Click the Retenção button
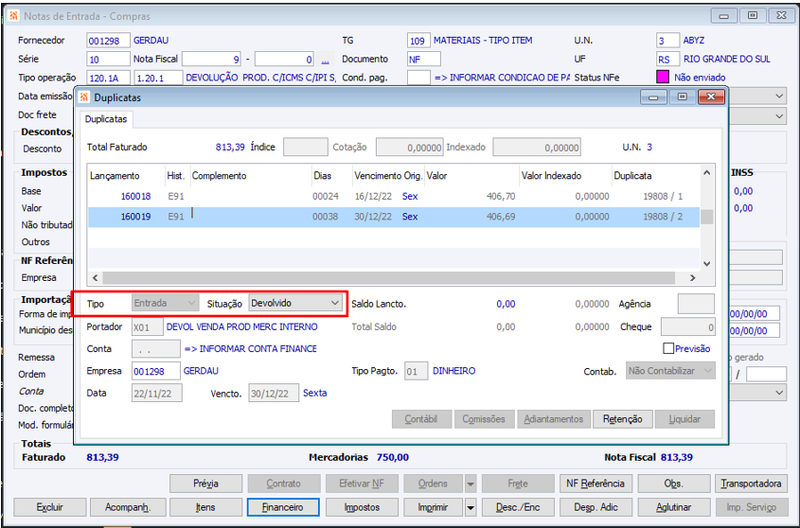 point(622,419)
